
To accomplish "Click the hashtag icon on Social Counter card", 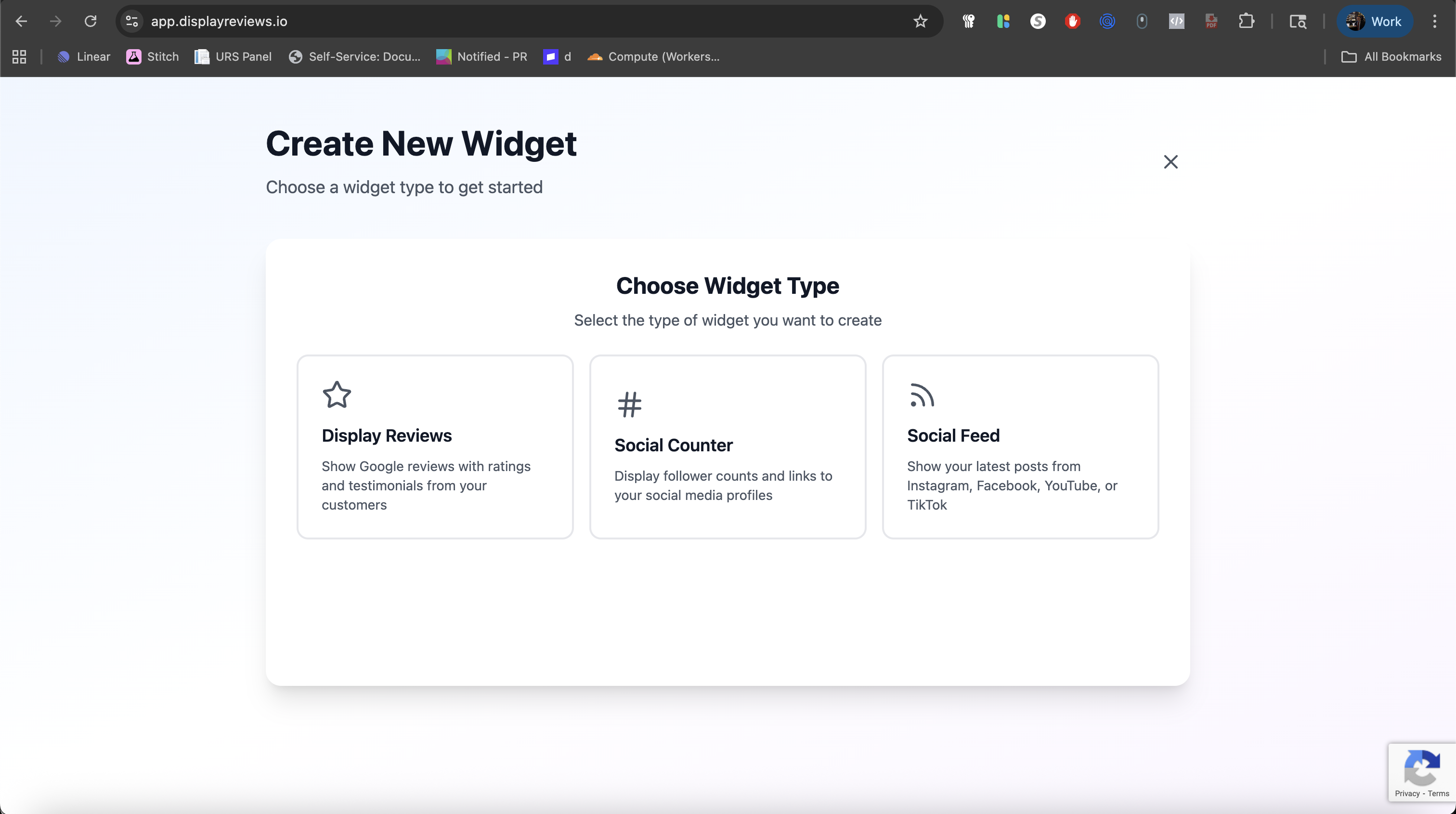I will pyautogui.click(x=629, y=404).
